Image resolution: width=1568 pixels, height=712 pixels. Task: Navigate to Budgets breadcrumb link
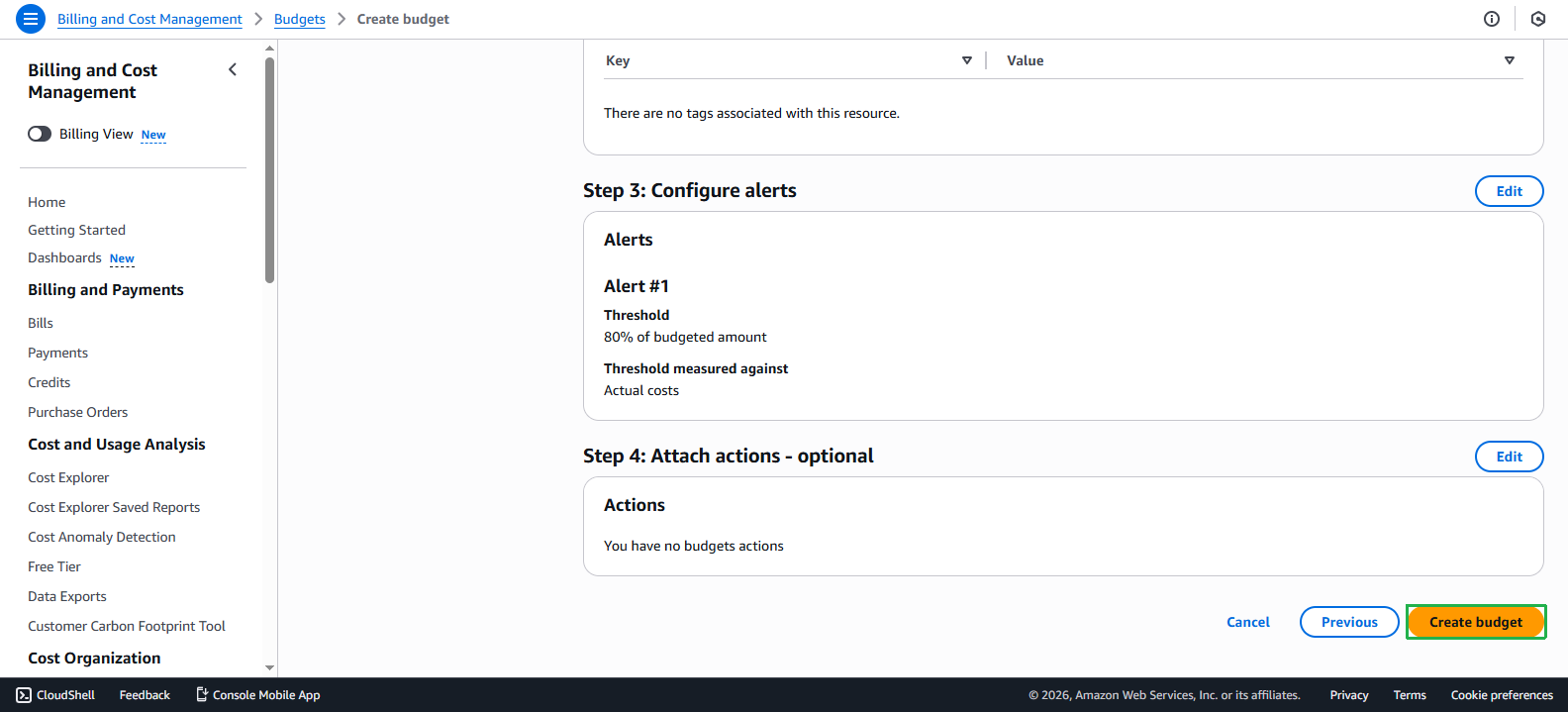coord(299,19)
